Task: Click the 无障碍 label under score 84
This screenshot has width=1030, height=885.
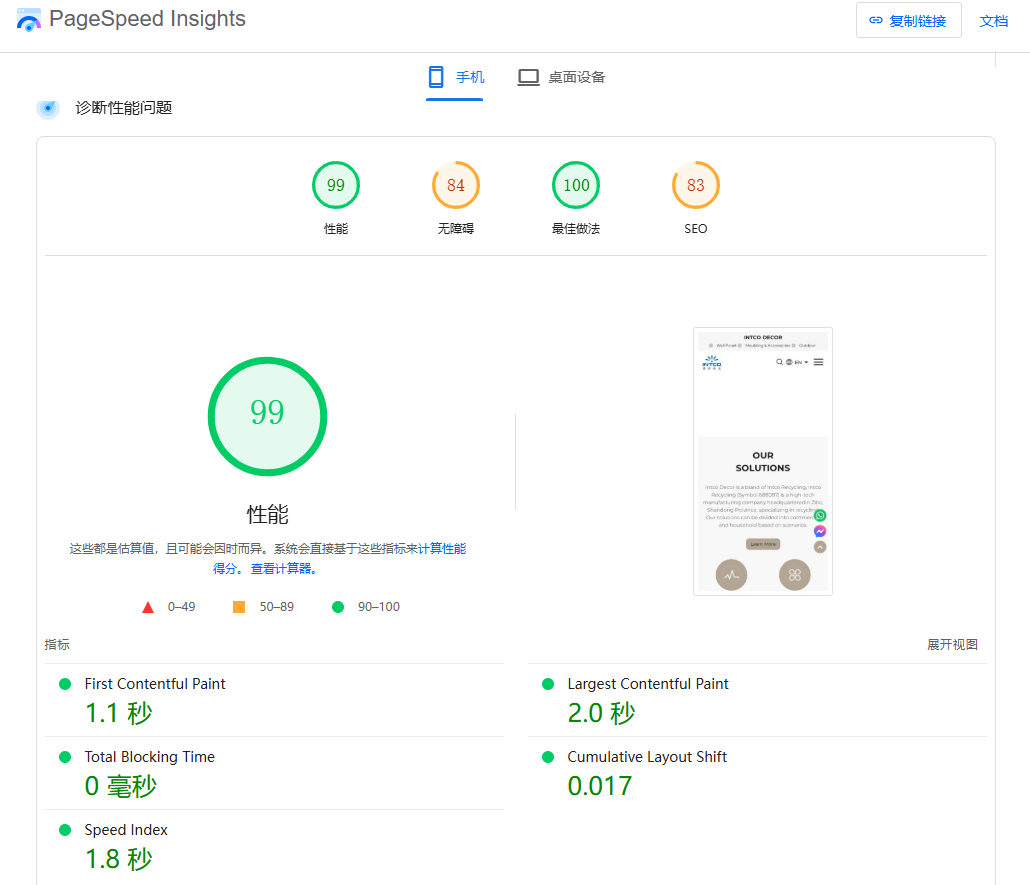Action: click(x=456, y=229)
